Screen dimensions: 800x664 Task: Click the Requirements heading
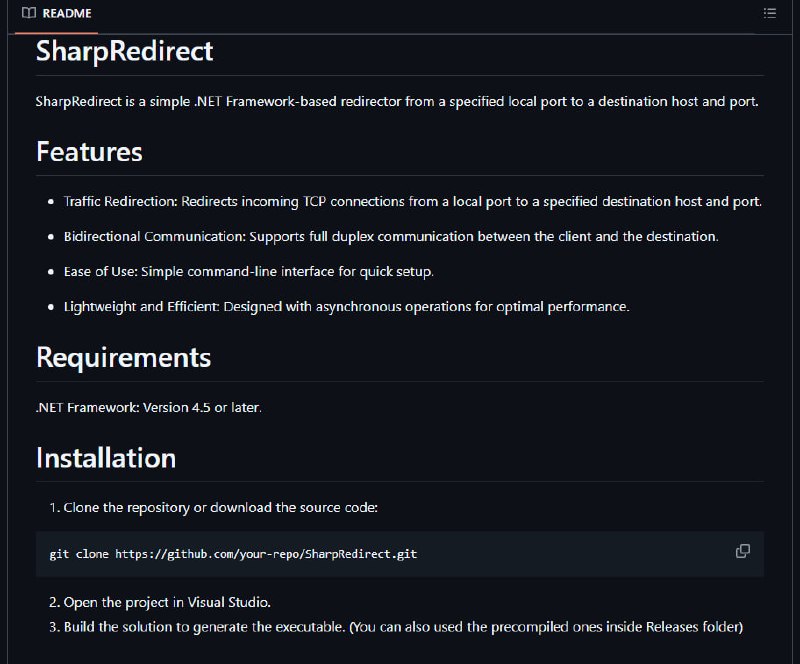coord(123,357)
